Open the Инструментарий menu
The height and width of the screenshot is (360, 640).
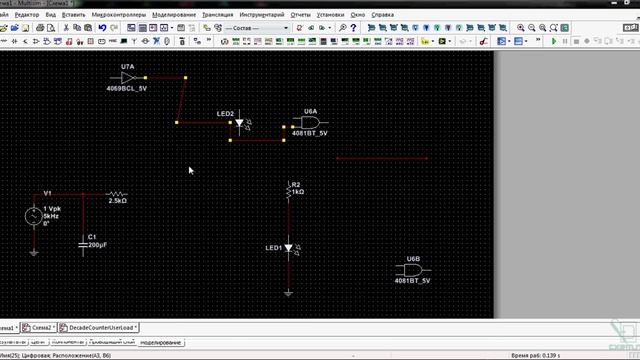tap(262, 15)
